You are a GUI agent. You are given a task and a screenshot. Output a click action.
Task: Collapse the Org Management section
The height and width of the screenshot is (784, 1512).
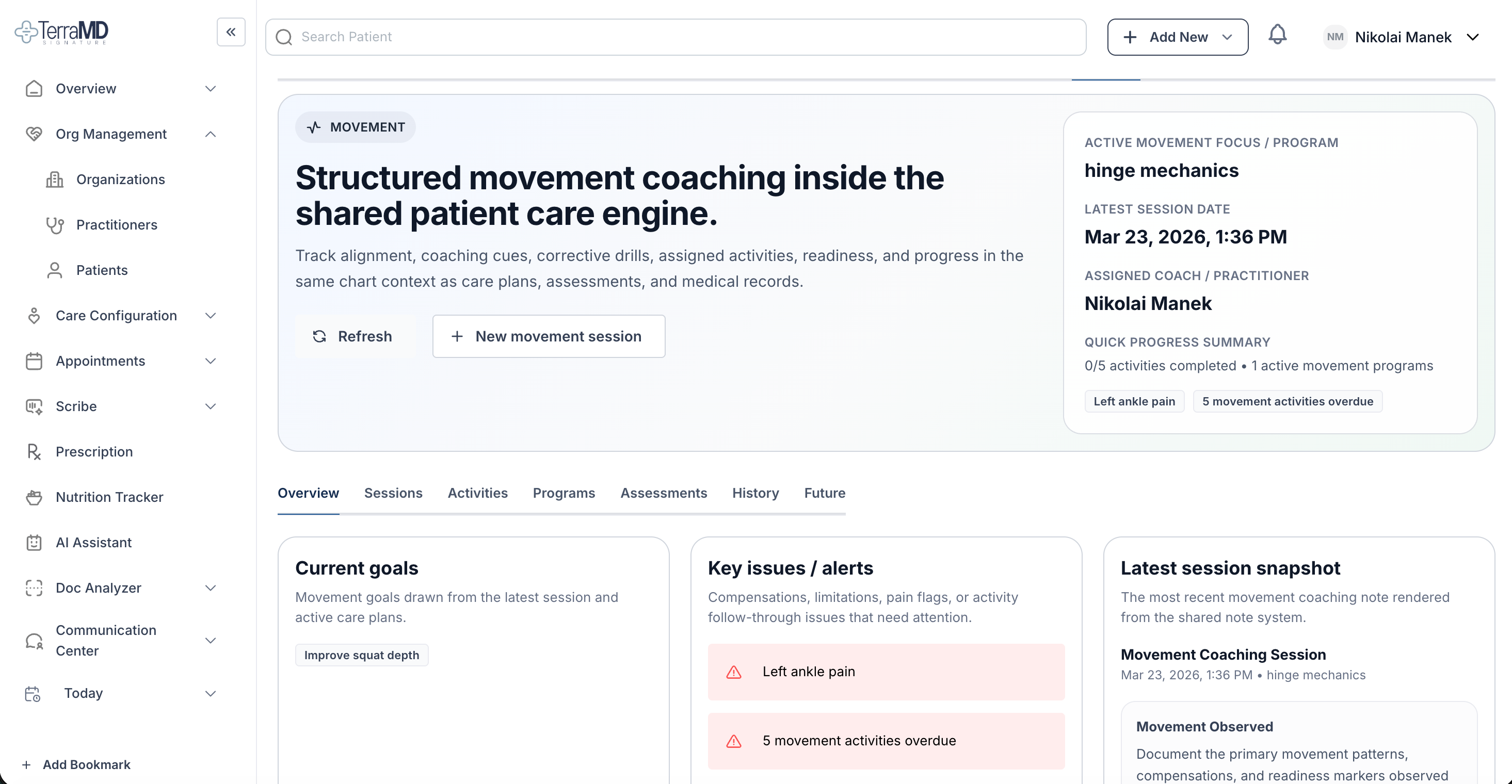pyautogui.click(x=210, y=134)
